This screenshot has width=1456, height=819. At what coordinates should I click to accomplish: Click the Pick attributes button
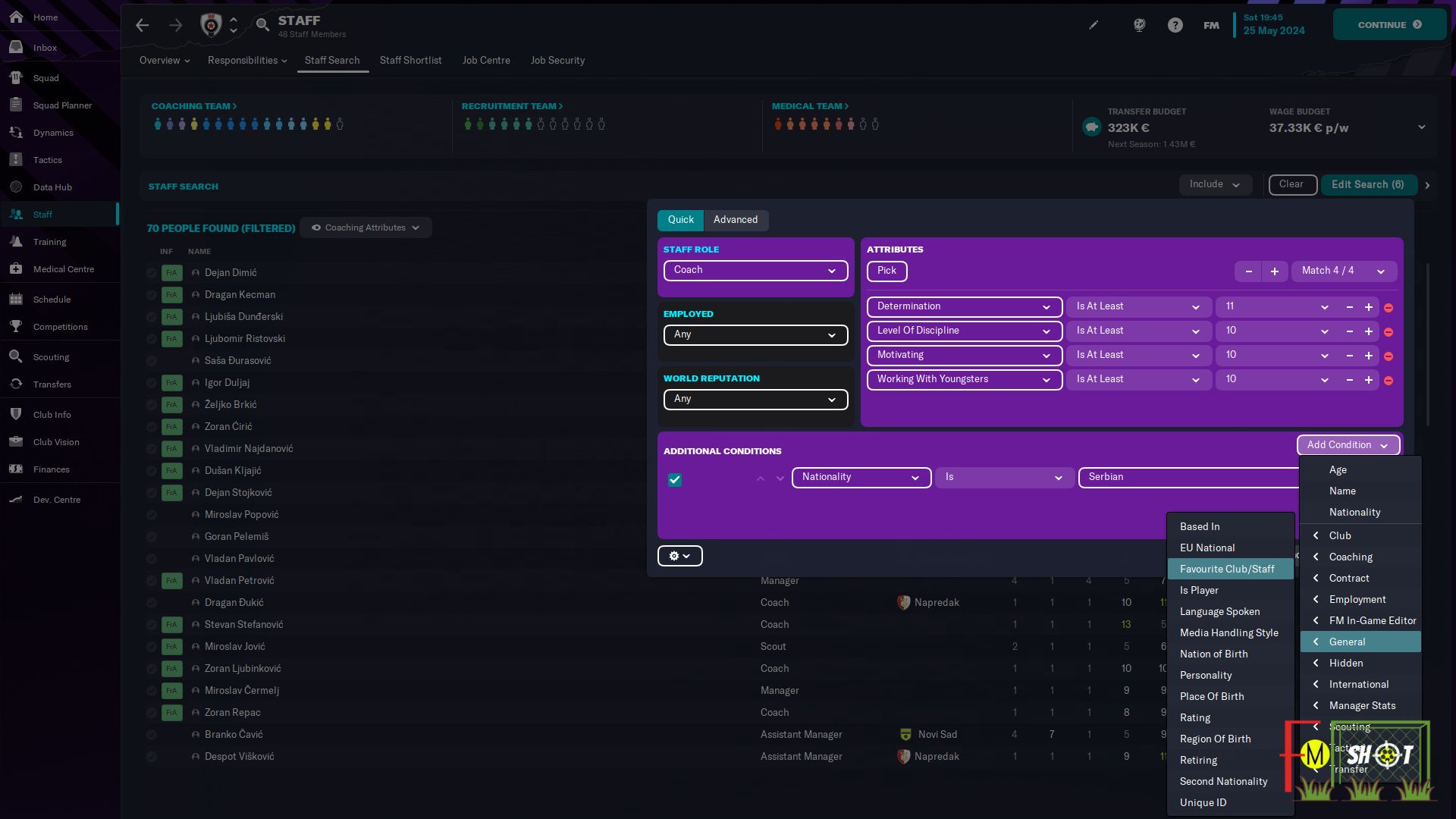[x=886, y=271]
